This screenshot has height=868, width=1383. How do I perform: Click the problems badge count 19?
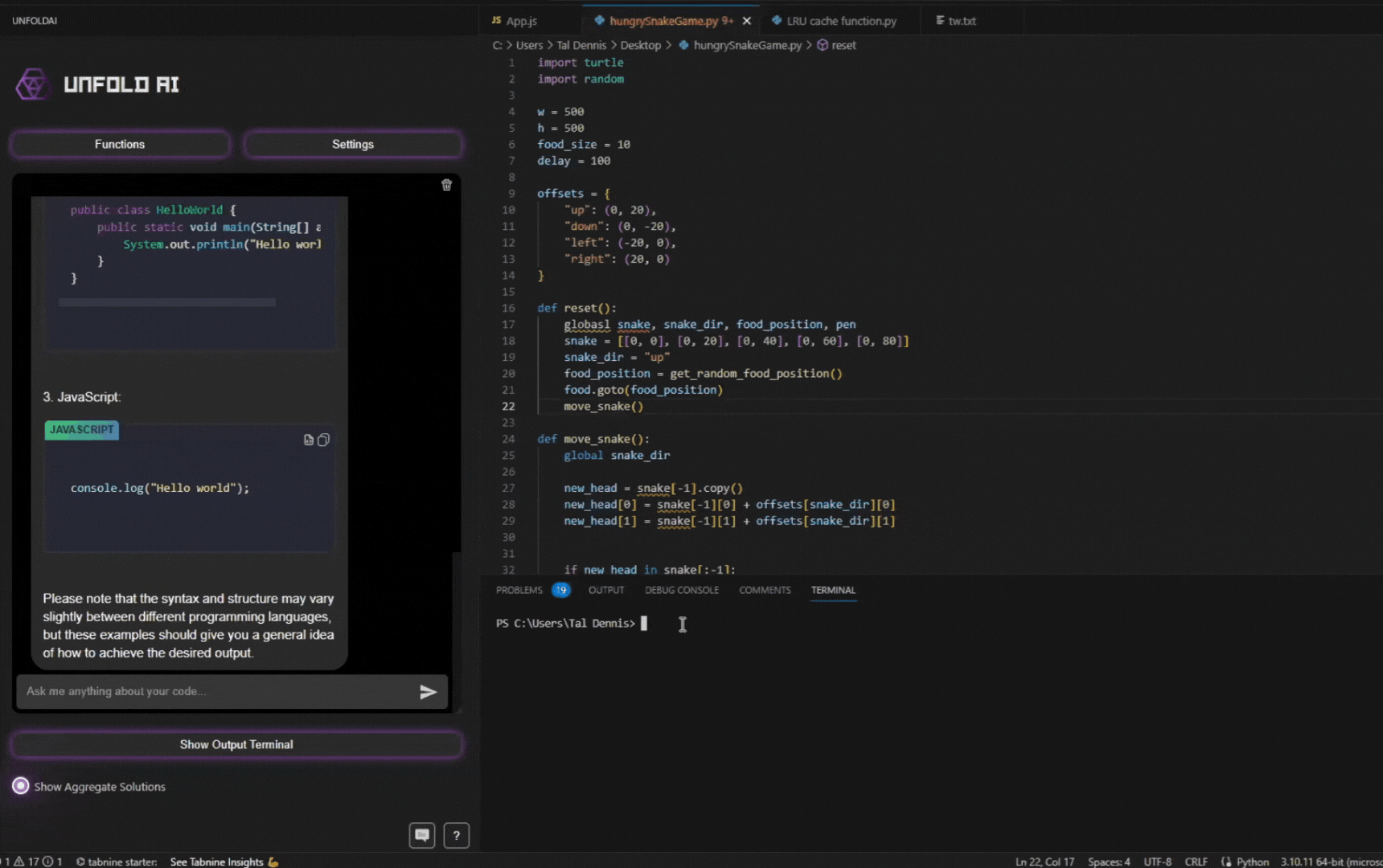pyautogui.click(x=560, y=590)
